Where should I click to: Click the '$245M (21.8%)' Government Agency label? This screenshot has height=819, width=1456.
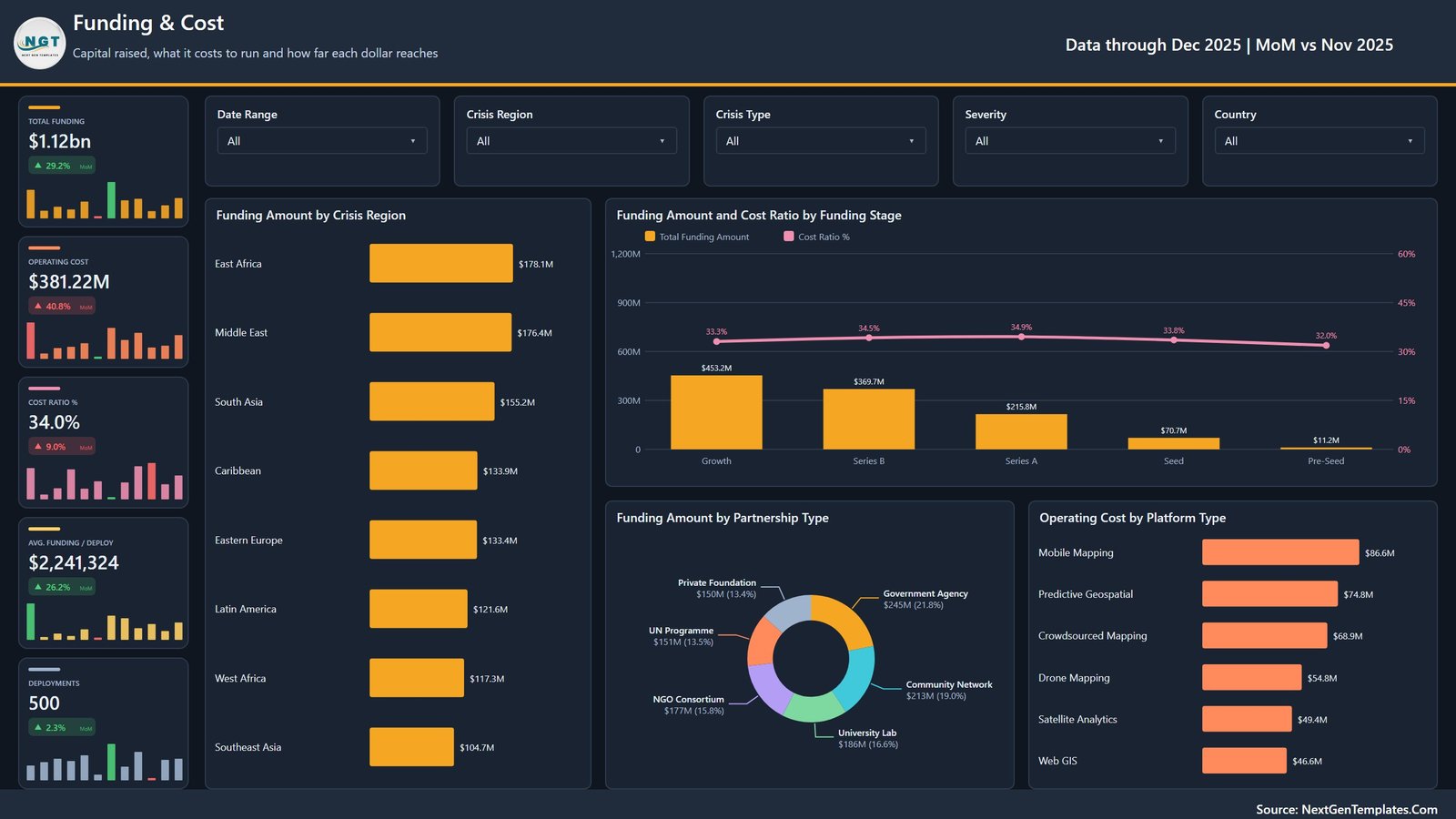point(913,605)
